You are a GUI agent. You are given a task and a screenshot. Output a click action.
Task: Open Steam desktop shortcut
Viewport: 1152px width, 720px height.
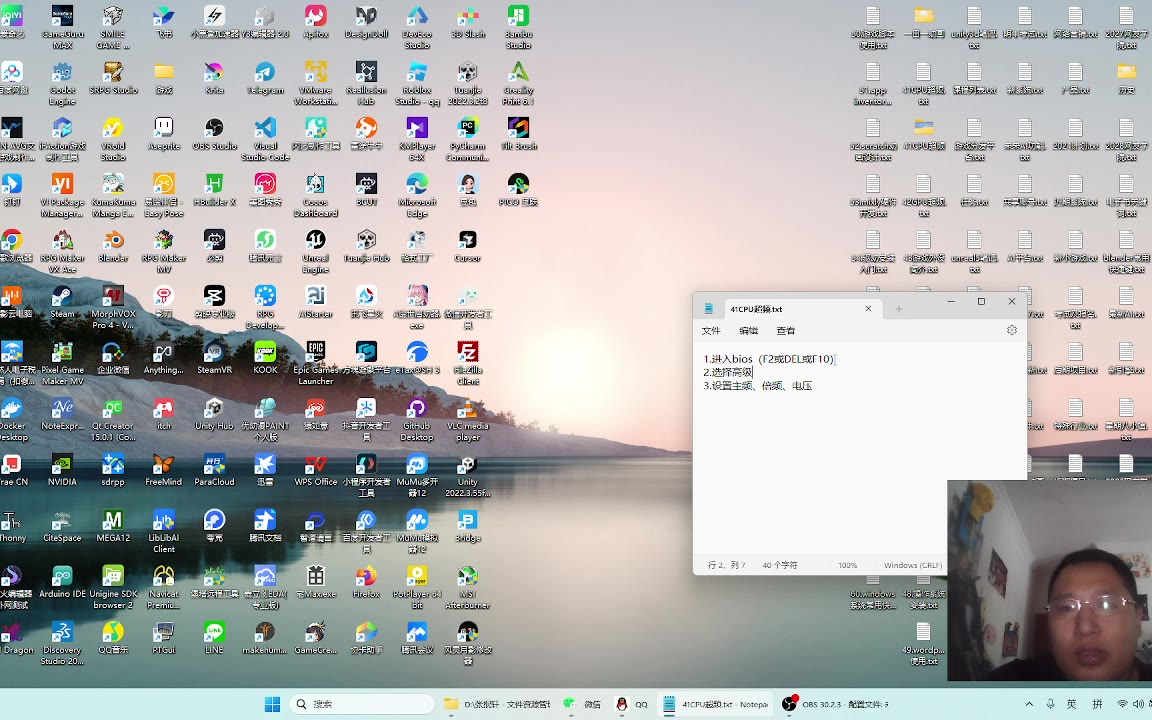tap(62, 302)
